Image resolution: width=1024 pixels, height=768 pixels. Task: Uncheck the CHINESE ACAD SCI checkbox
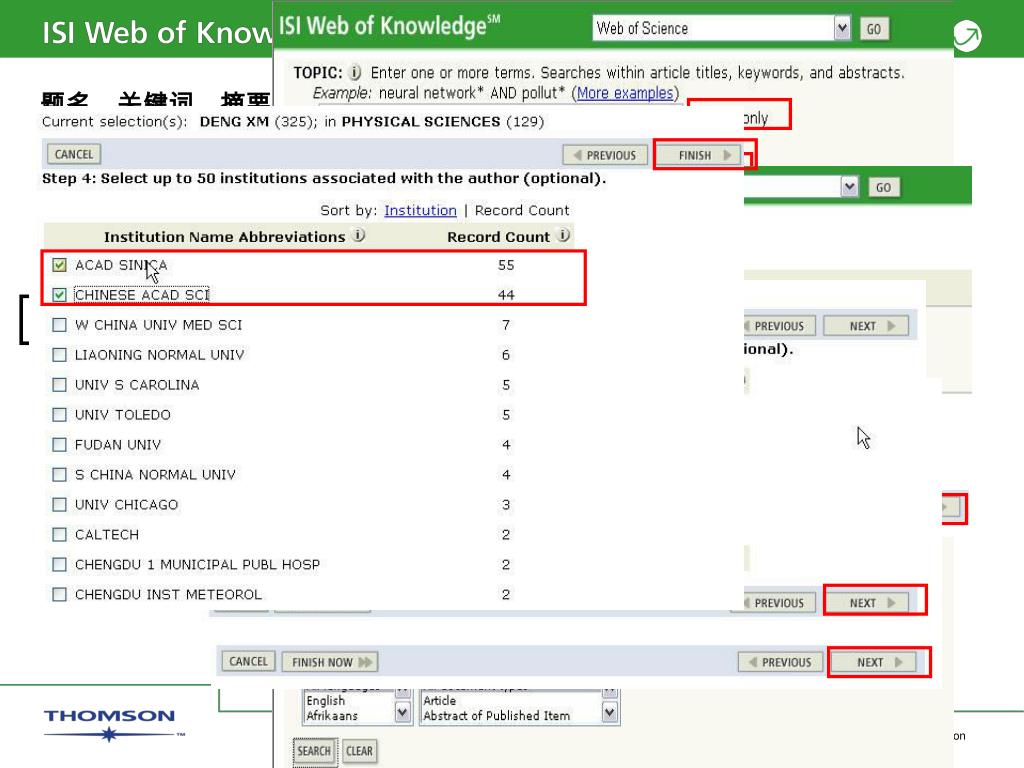coord(59,295)
